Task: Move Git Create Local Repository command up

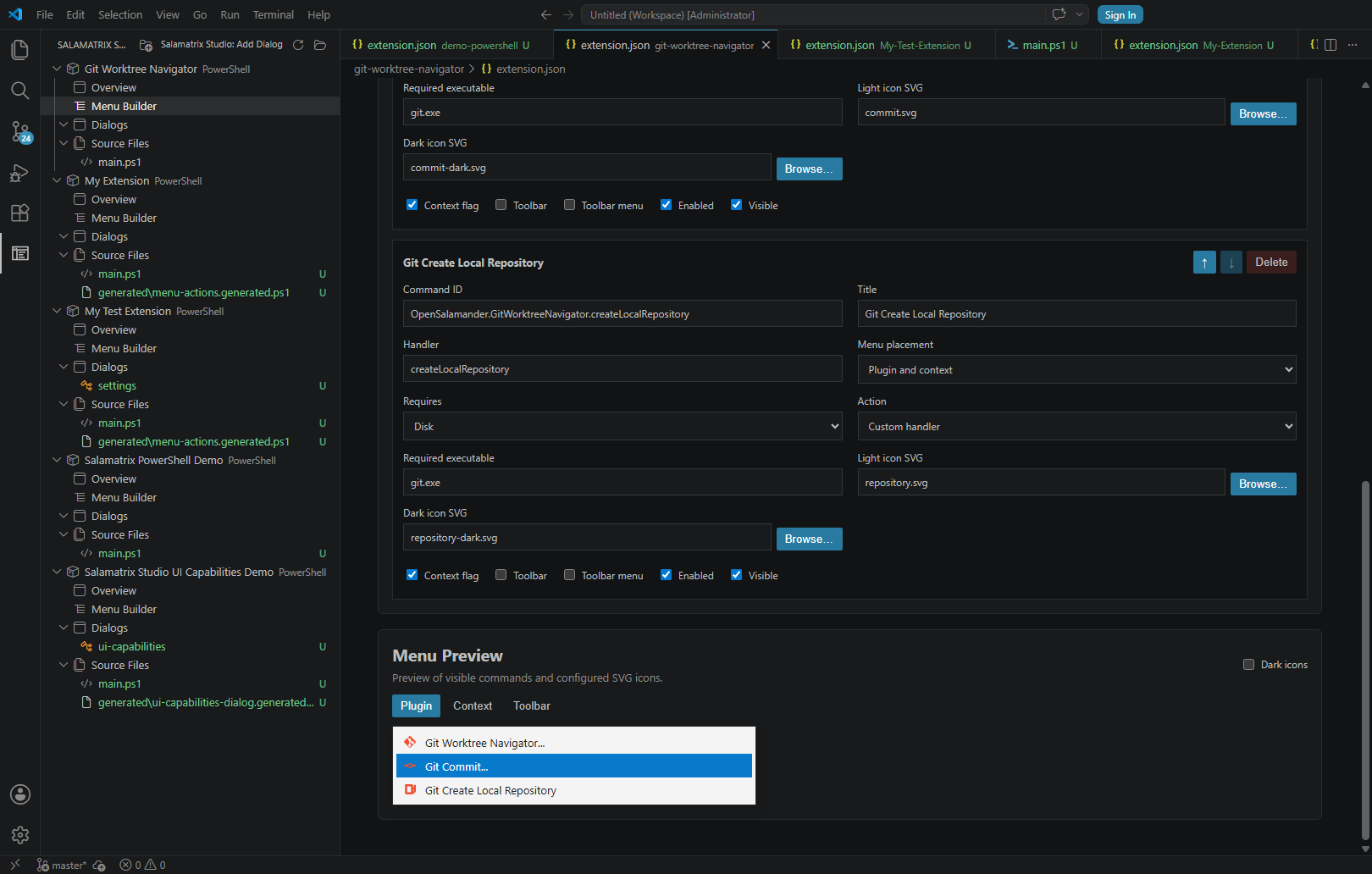Action: [1204, 263]
